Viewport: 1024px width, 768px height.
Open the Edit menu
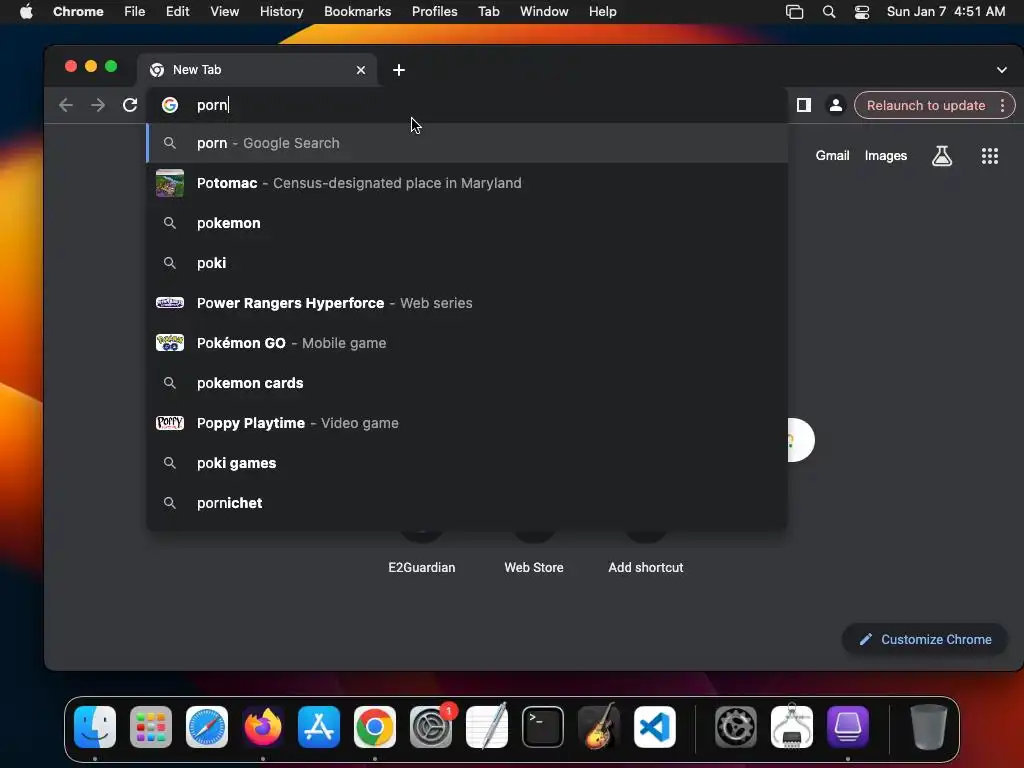pyautogui.click(x=177, y=12)
